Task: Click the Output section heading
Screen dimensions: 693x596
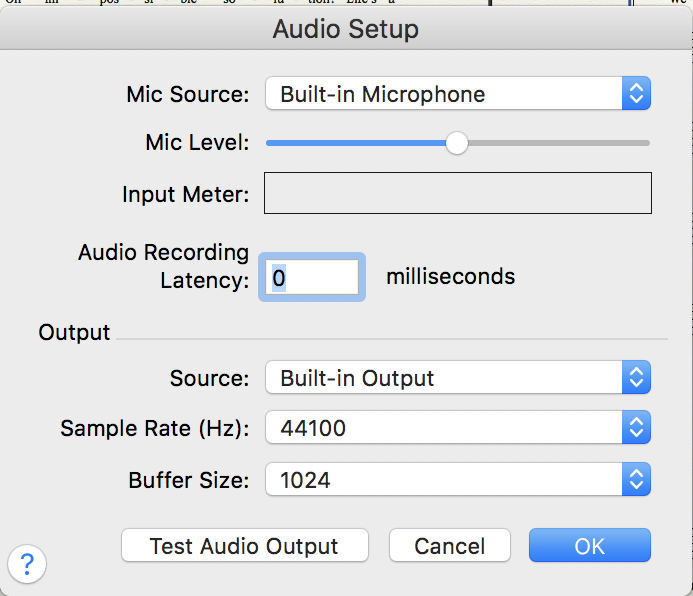Action: click(74, 332)
